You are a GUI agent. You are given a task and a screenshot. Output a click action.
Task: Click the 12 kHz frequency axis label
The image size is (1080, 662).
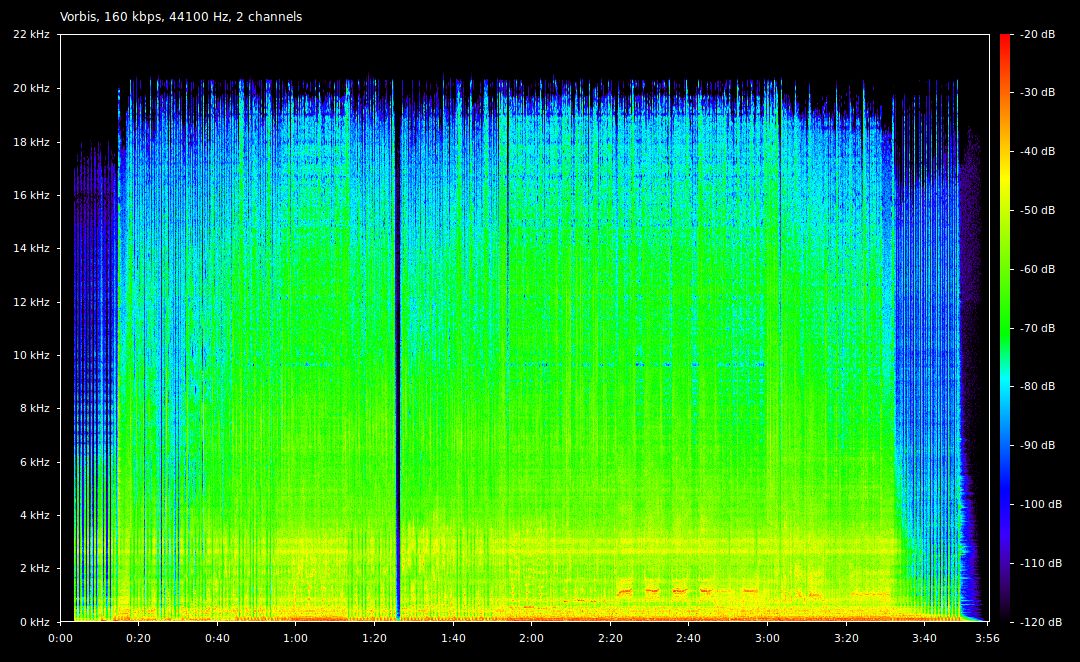click(x=31, y=302)
